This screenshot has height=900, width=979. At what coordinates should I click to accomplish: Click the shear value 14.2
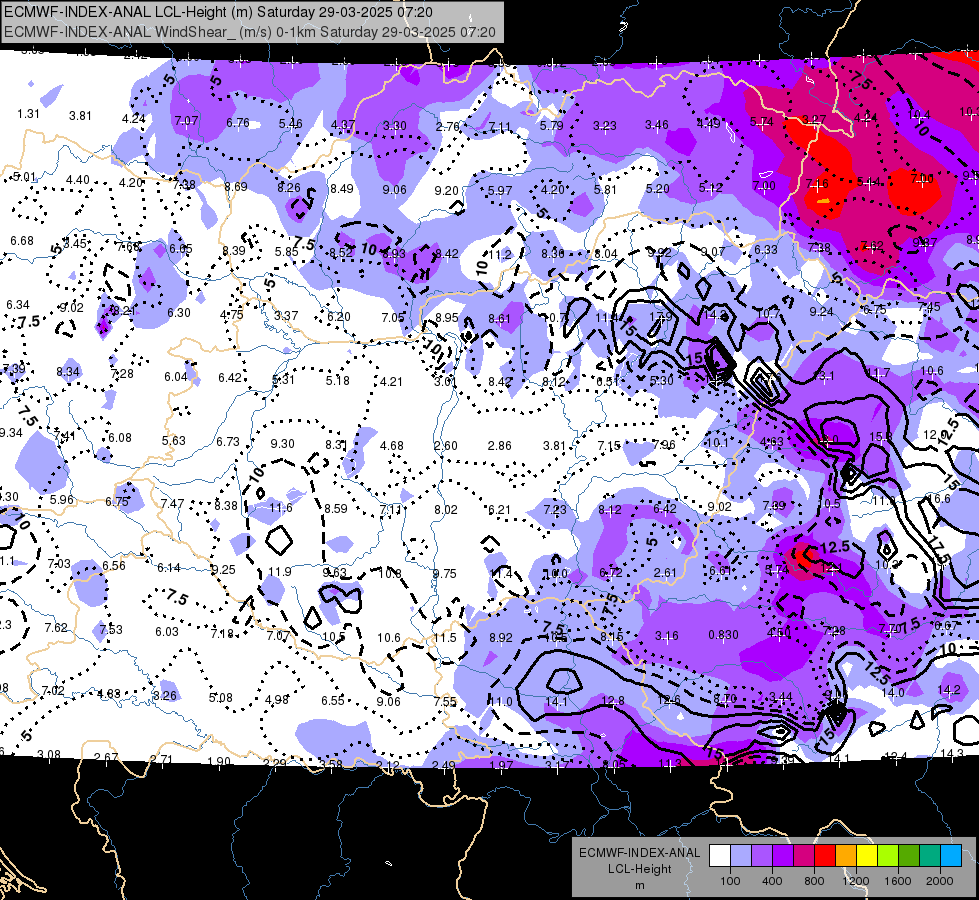pyautogui.click(x=949, y=690)
